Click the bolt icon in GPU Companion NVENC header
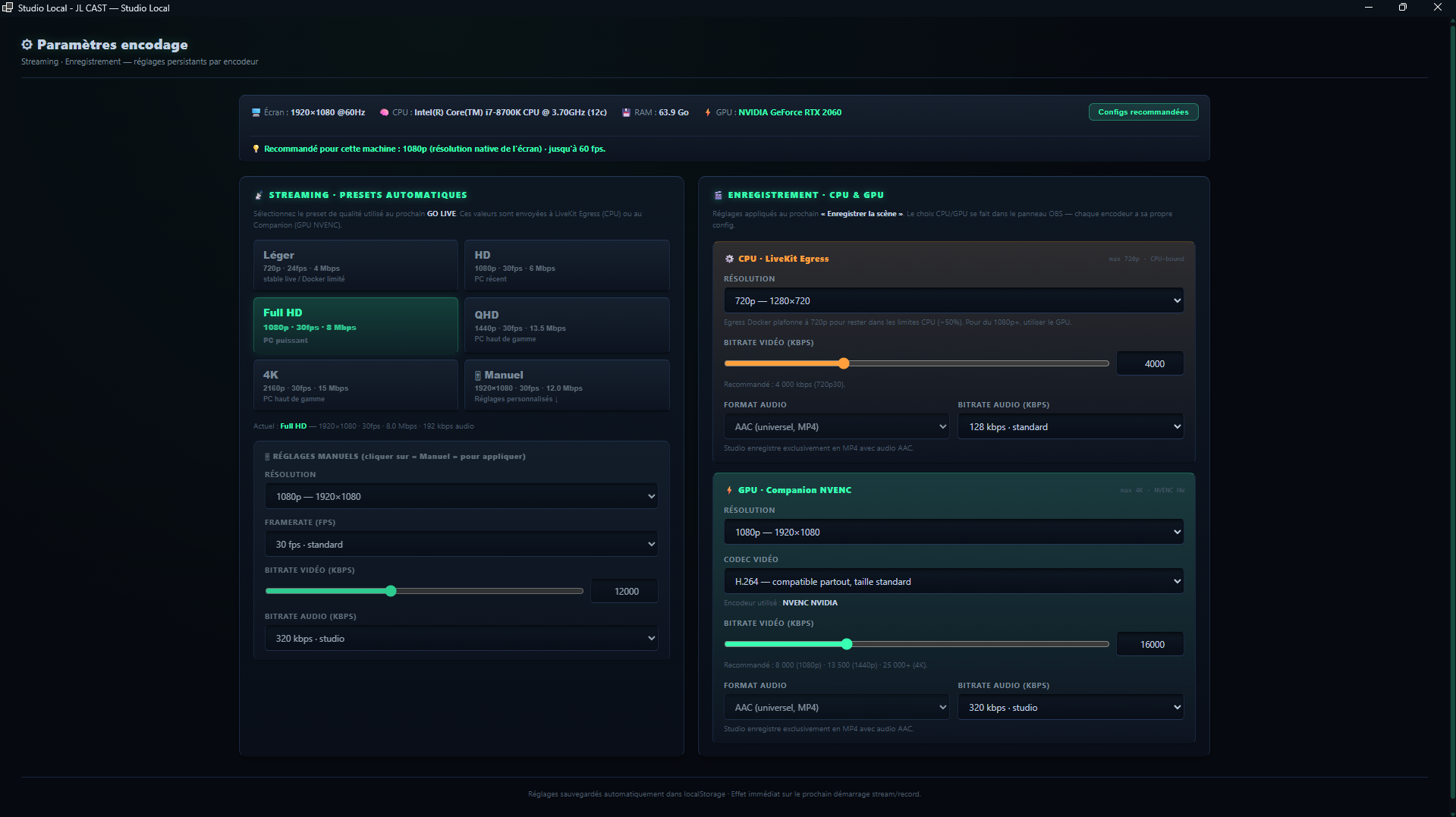Viewport: 1456px width, 817px height. [729, 490]
